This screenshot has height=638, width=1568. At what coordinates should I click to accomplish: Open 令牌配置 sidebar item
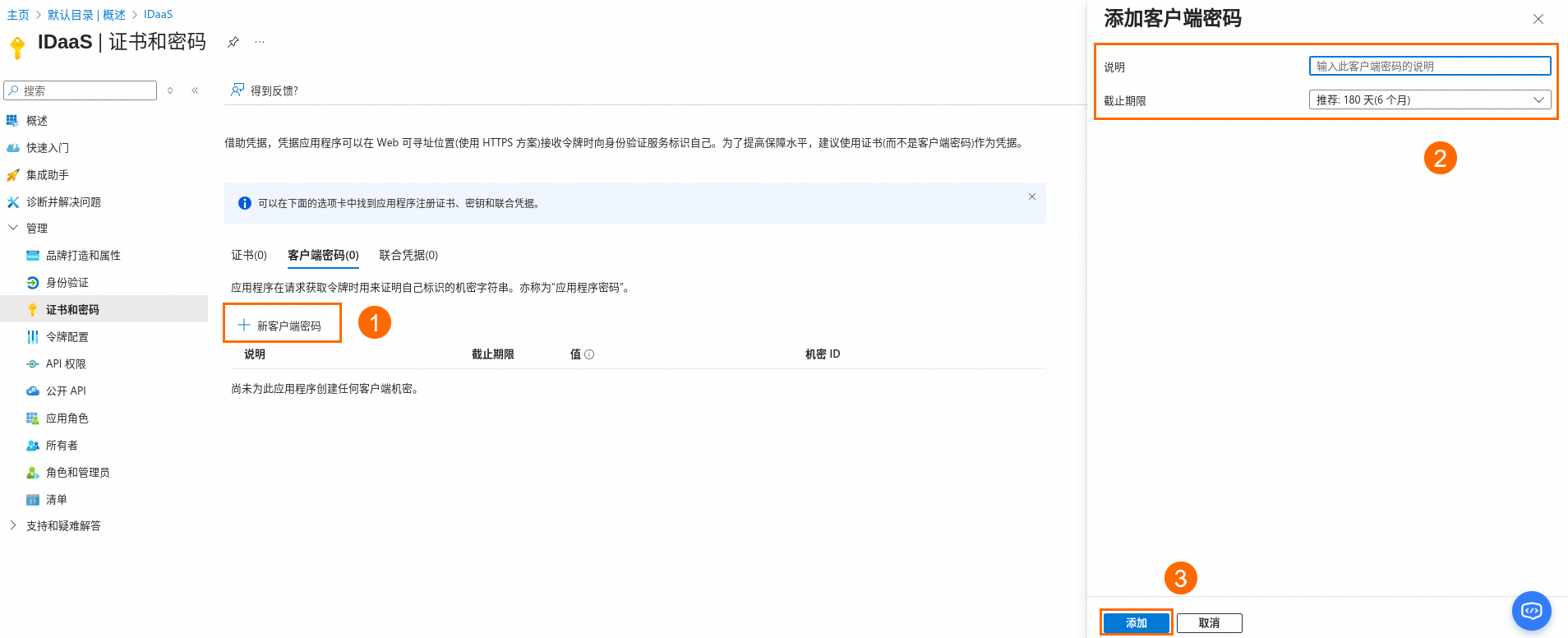click(x=67, y=337)
